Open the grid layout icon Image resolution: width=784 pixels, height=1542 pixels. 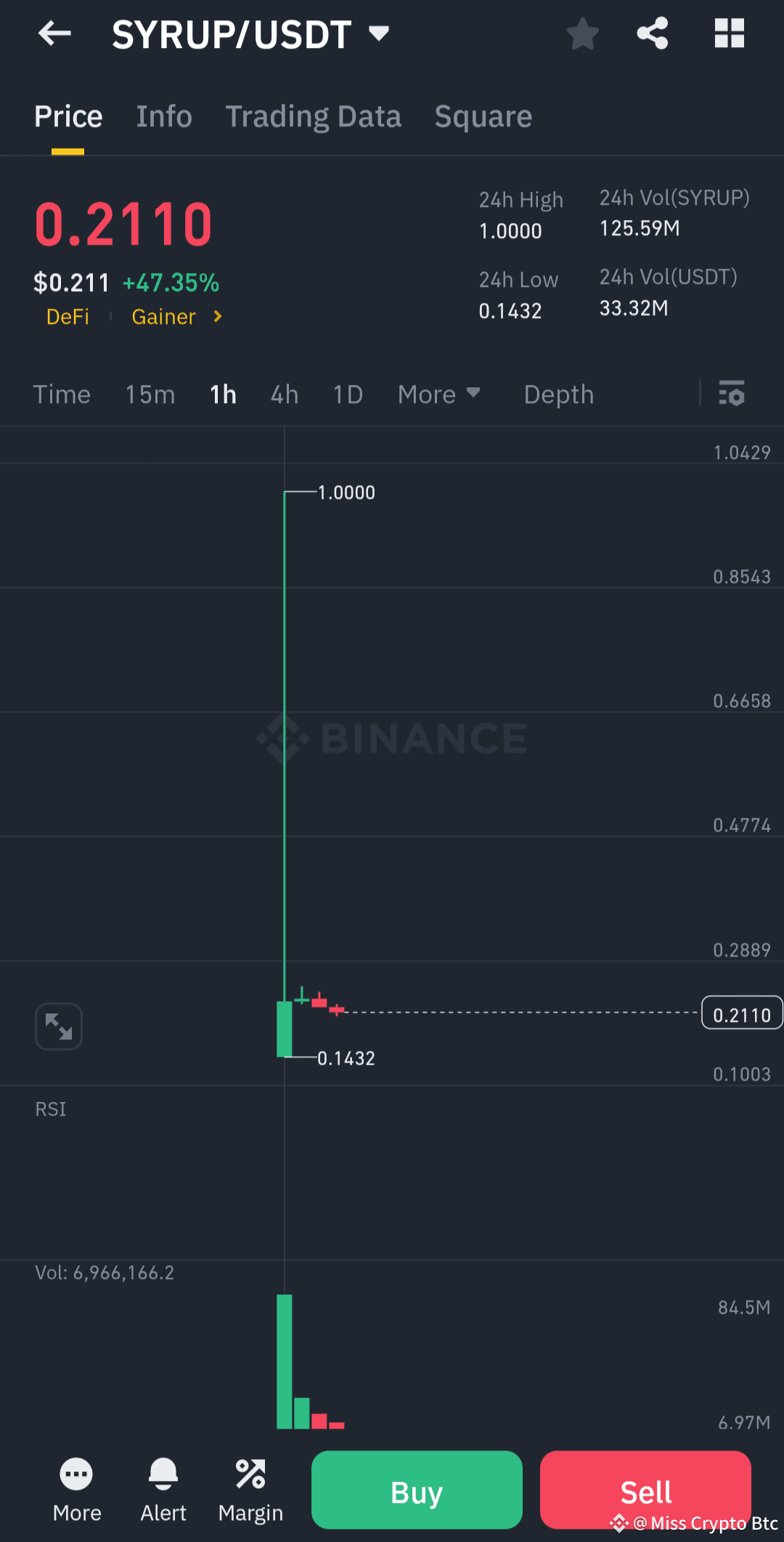pyautogui.click(x=729, y=33)
